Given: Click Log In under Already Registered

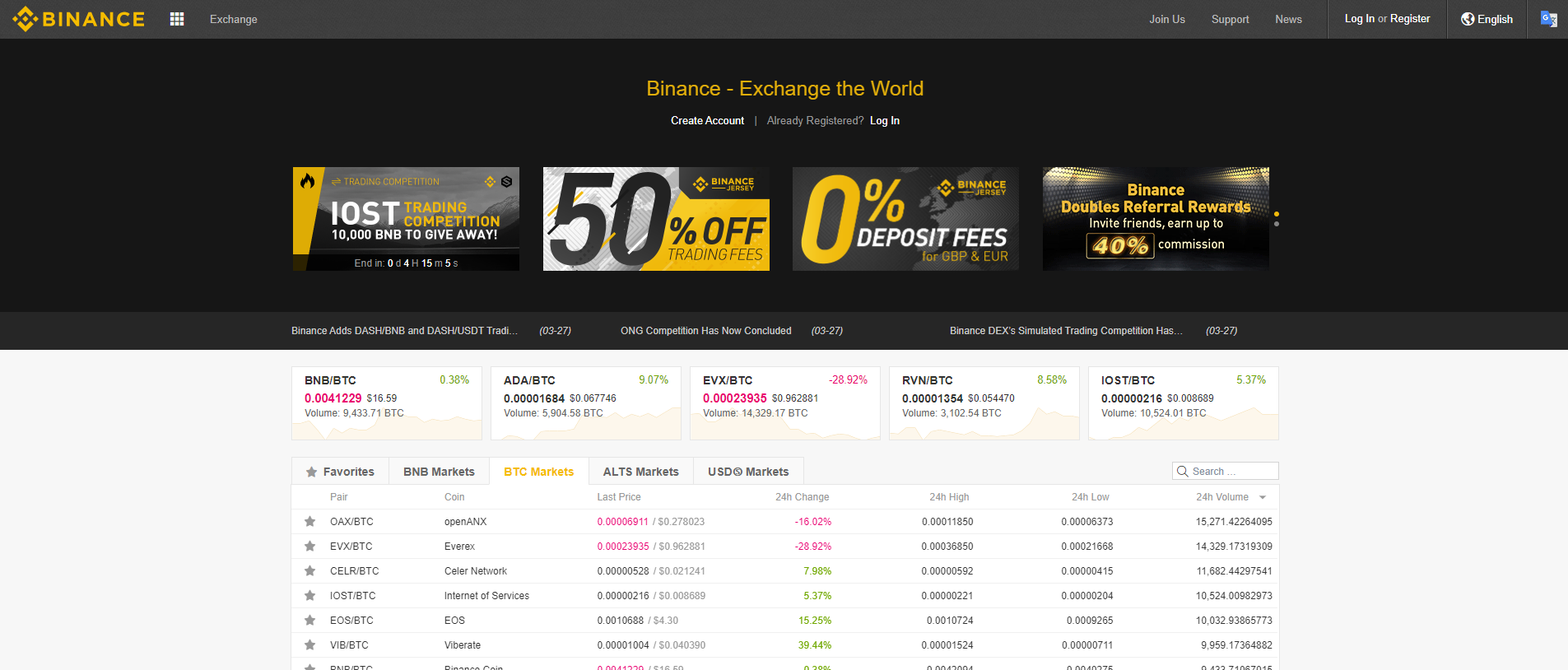Looking at the screenshot, I should (885, 121).
